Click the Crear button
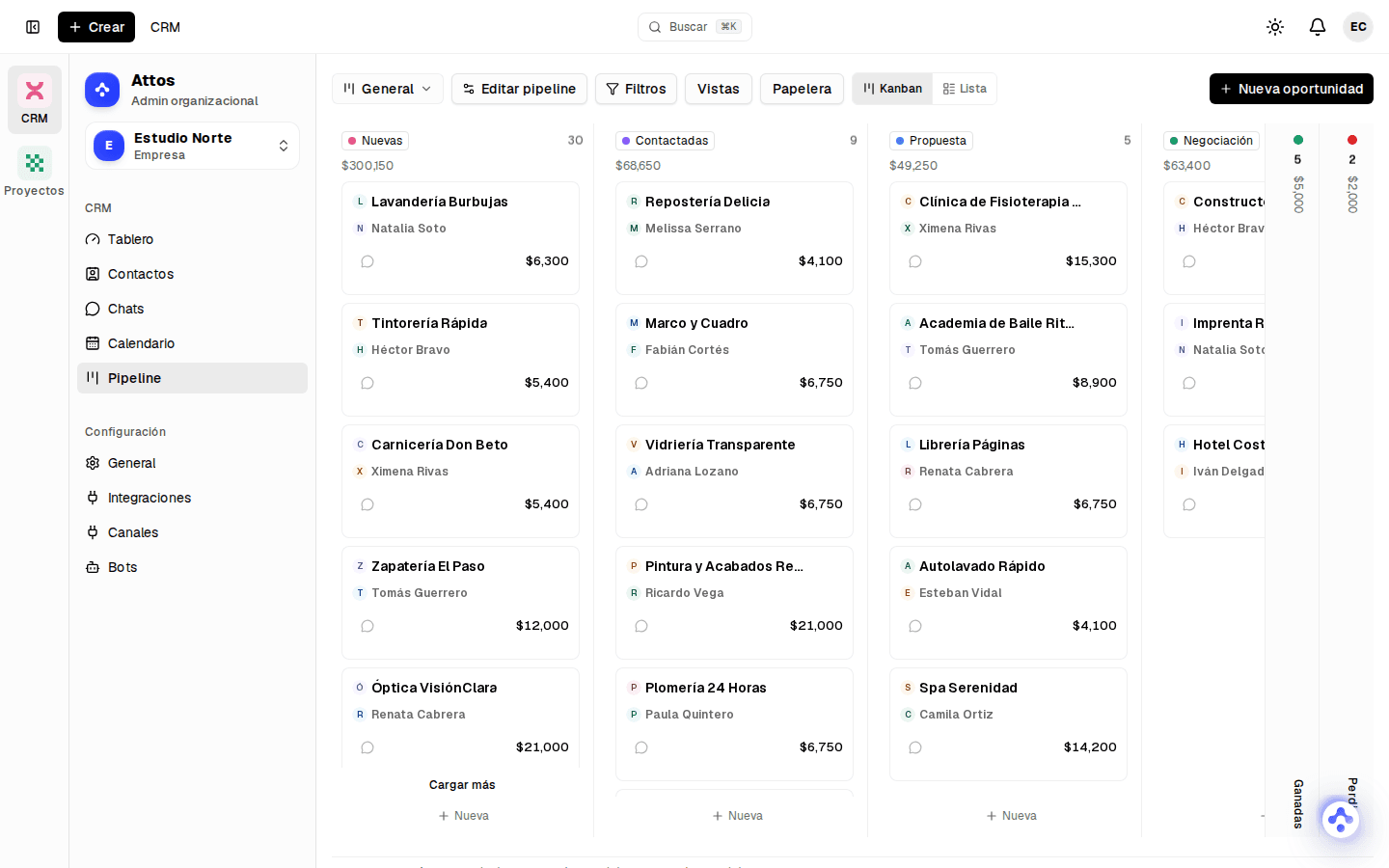The width and height of the screenshot is (1389, 868). pyautogui.click(x=96, y=27)
